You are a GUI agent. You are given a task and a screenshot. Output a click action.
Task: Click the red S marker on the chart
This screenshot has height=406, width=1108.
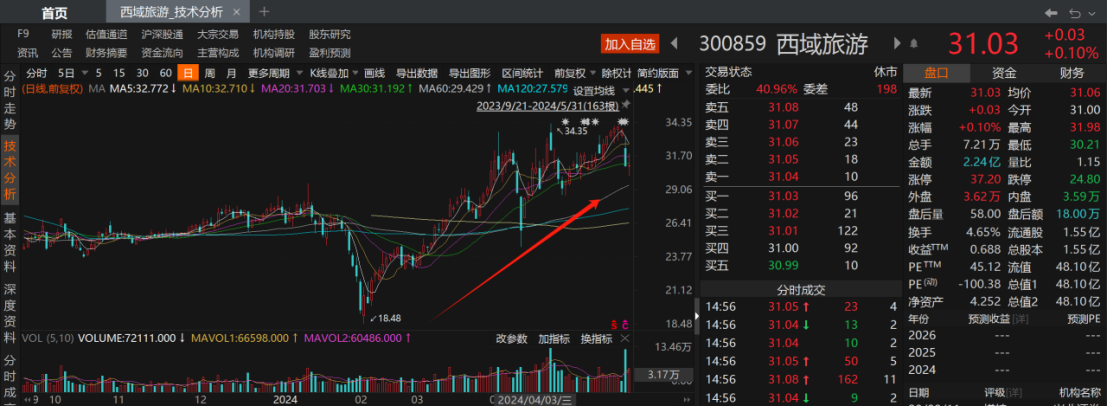coord(614,325)
